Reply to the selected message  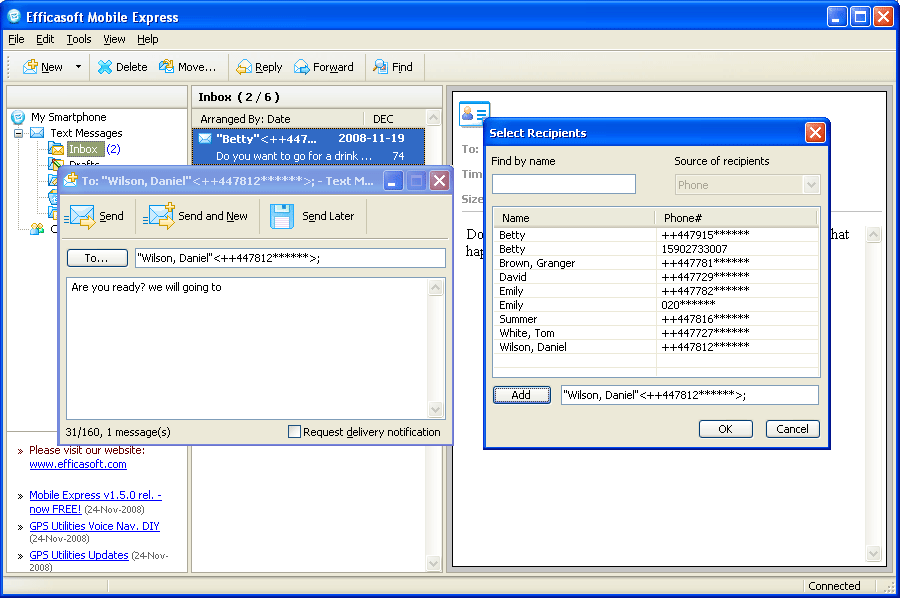coord(259,67)
